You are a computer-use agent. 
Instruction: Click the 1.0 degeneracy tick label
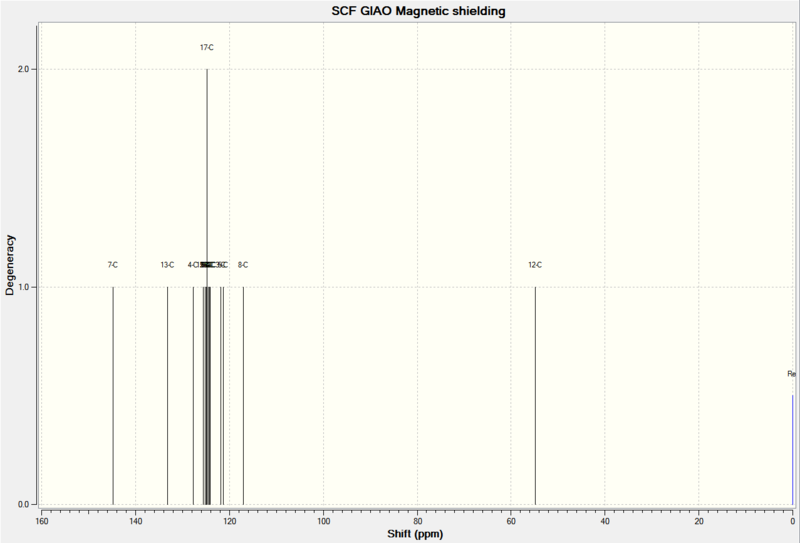coord(23,287)
